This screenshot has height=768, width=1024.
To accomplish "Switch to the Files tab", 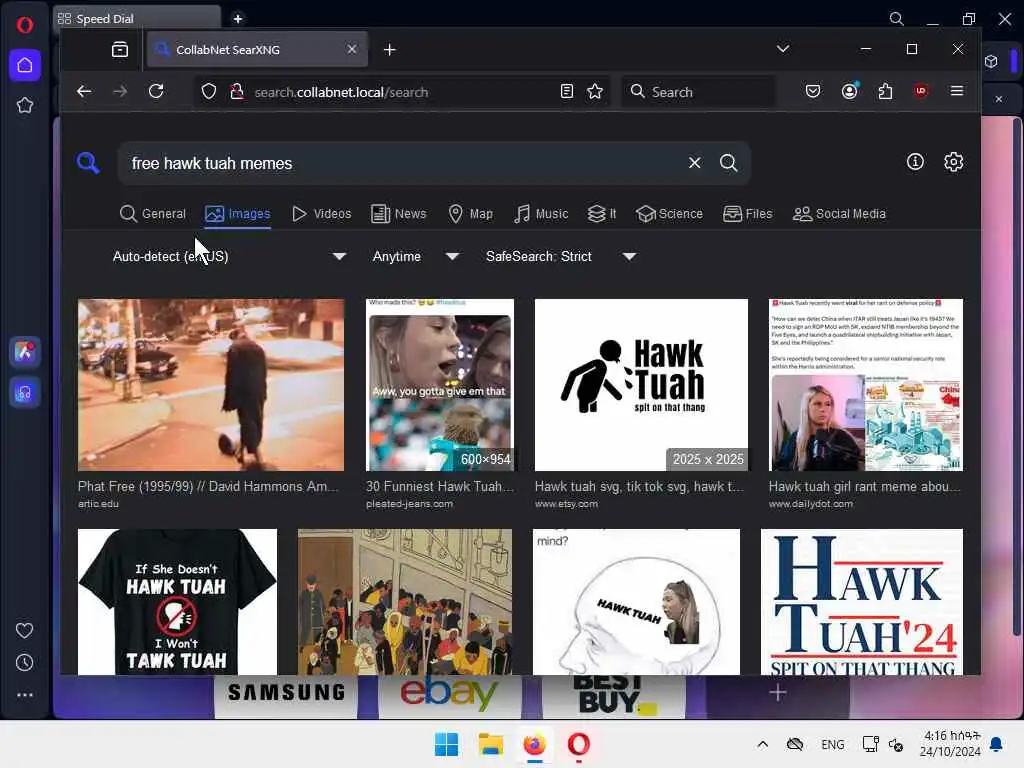I will click(x=748, y=214).
